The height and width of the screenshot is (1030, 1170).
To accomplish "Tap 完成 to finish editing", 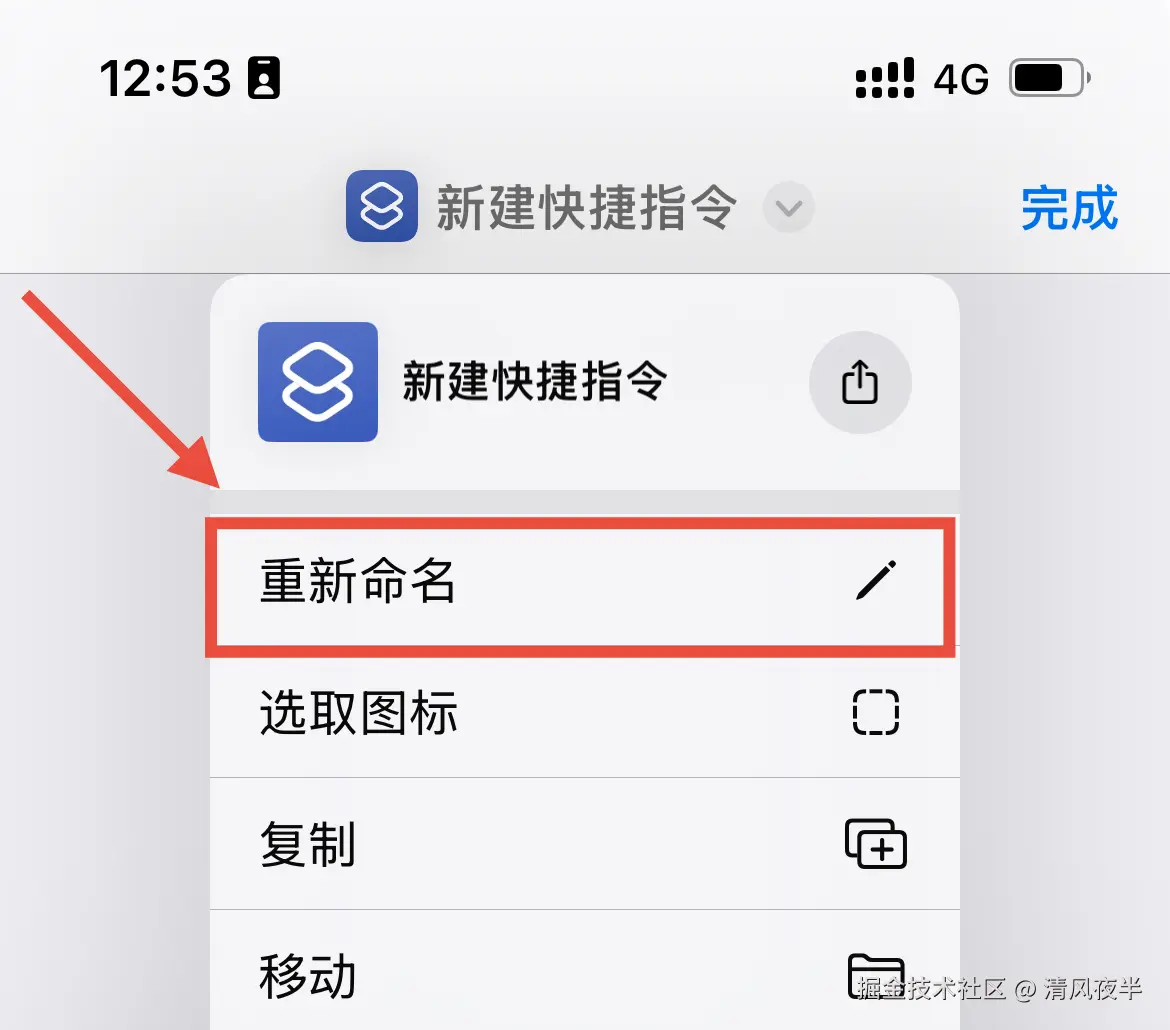I will point(1069,207).
